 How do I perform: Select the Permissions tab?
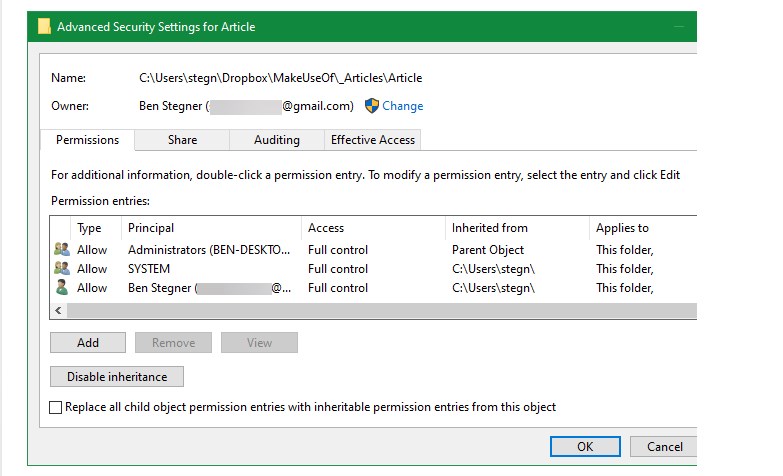point(87,140)
